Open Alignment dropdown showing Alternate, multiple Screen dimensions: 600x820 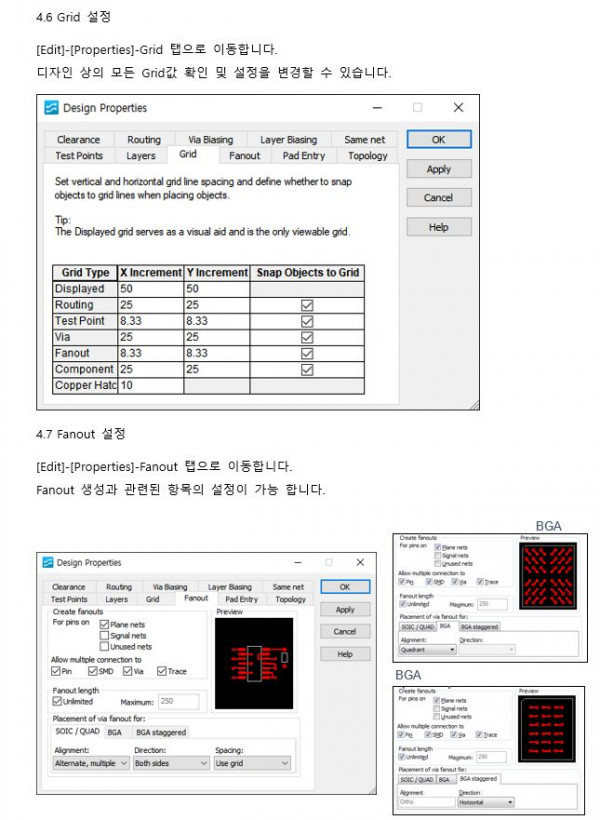click(x=91, y=763)
